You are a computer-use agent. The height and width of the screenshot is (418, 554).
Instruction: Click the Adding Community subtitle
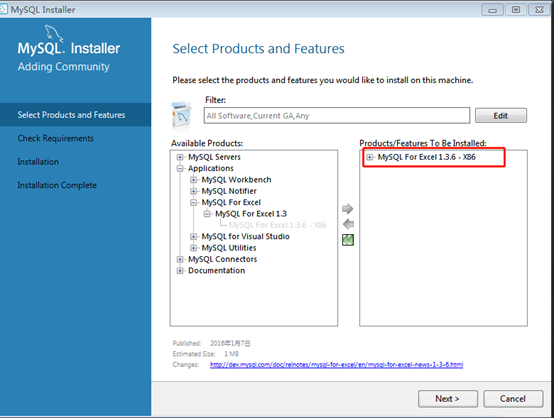[64, 67]
